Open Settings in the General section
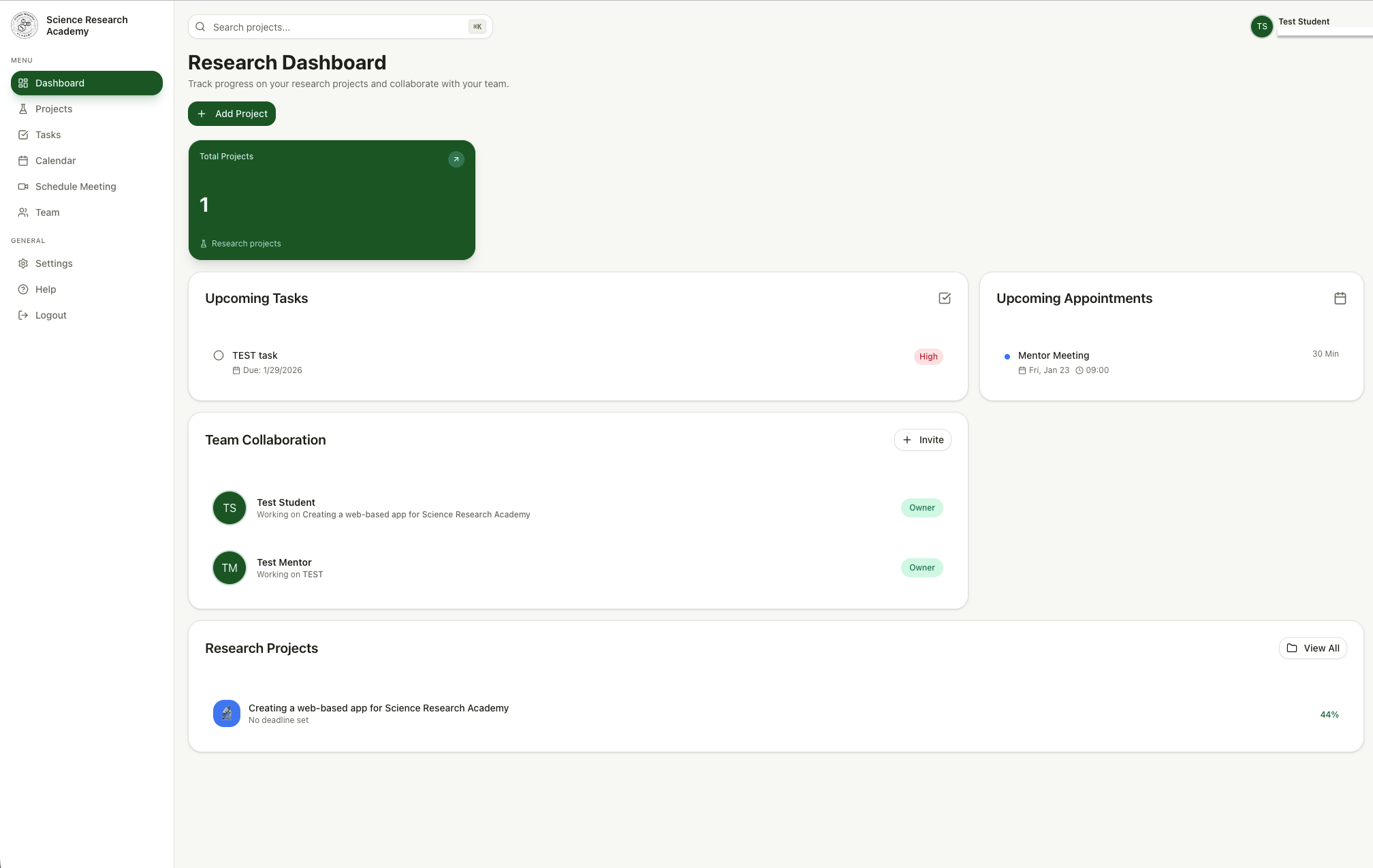The image size is (1373, 868). click(54, 263)
